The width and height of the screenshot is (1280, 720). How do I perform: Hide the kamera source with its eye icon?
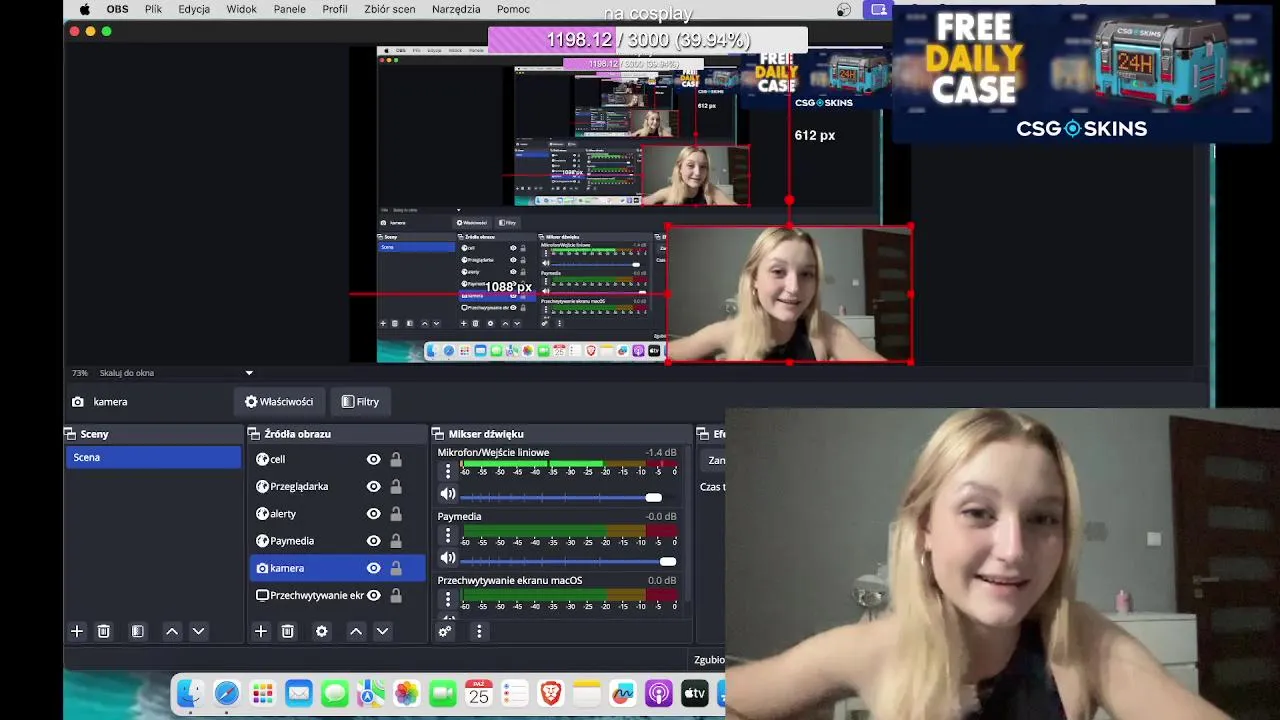[373, 568]
